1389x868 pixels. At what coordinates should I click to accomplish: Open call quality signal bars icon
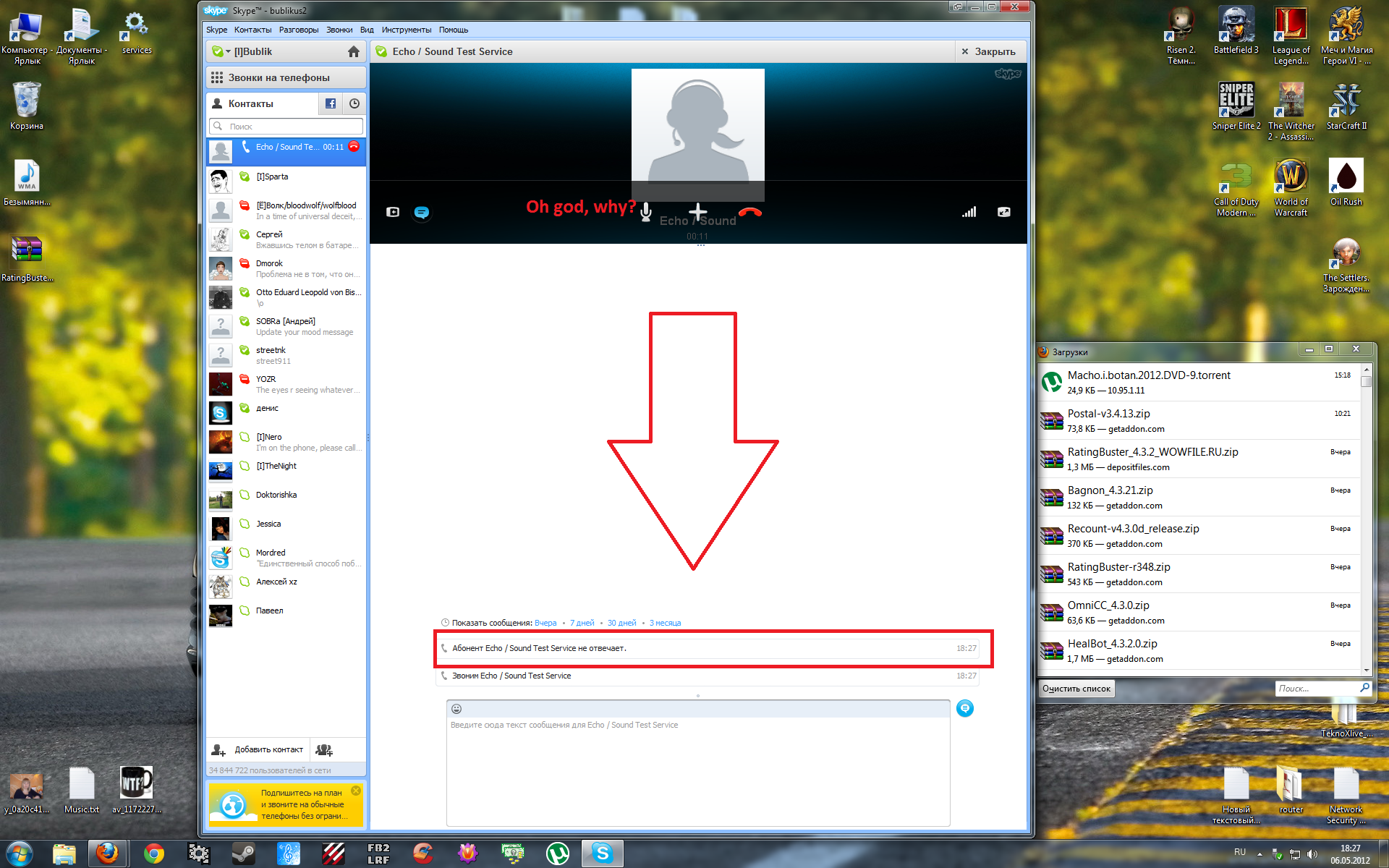click(x=969, y=212)
